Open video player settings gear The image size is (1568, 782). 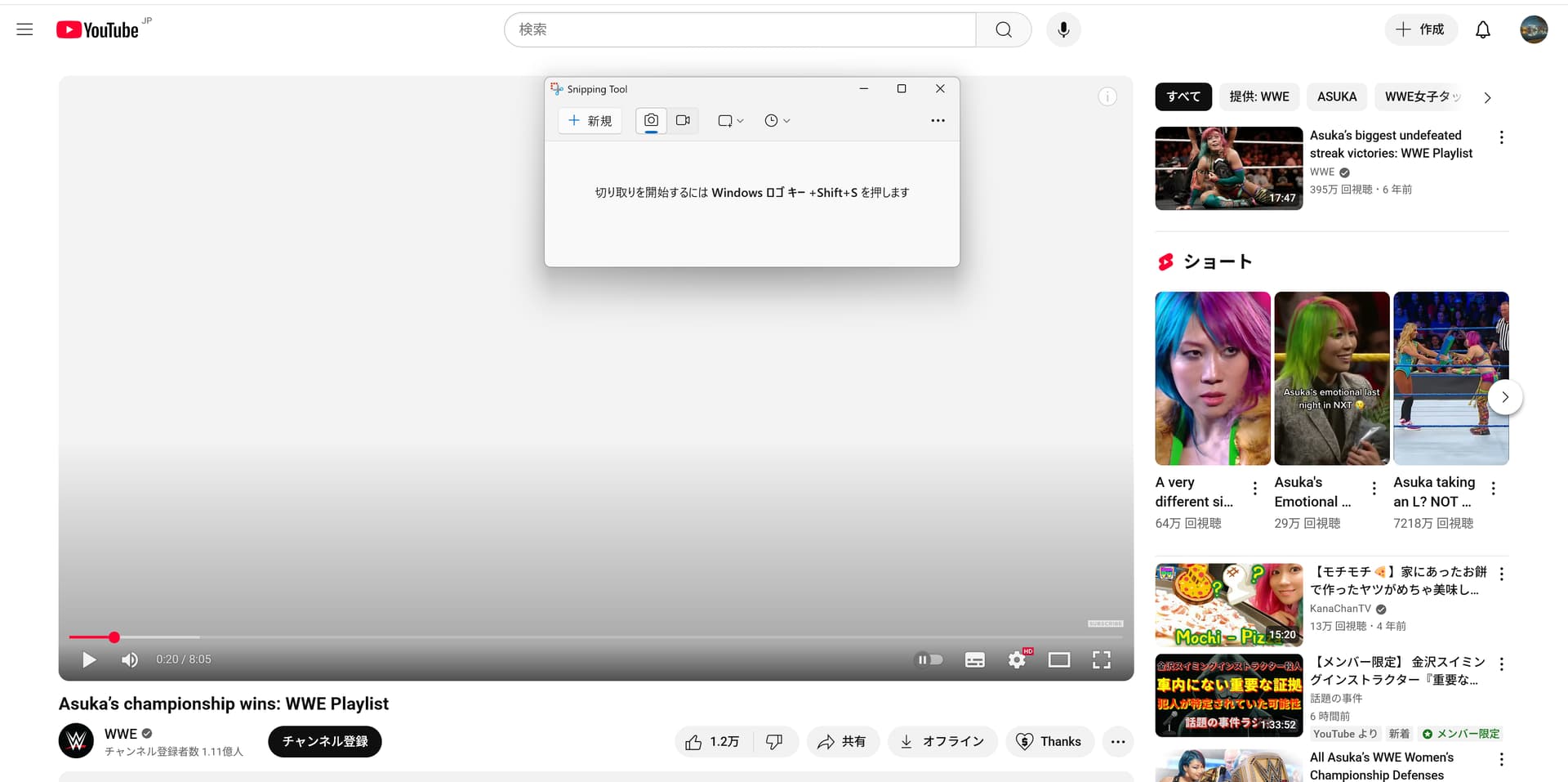click(1018, 659)
